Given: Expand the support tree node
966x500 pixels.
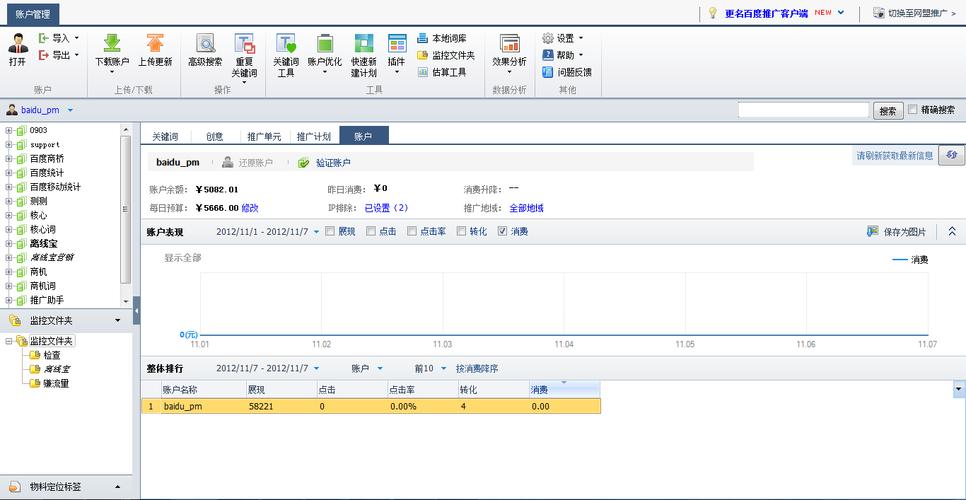Looking at the screenshot, I should (9, 145).
